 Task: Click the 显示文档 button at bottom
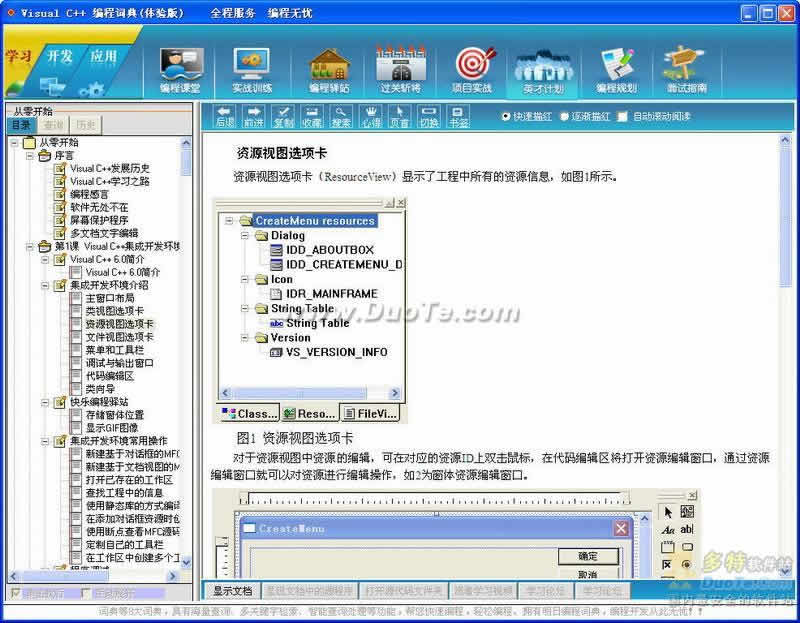click(232, 591)
